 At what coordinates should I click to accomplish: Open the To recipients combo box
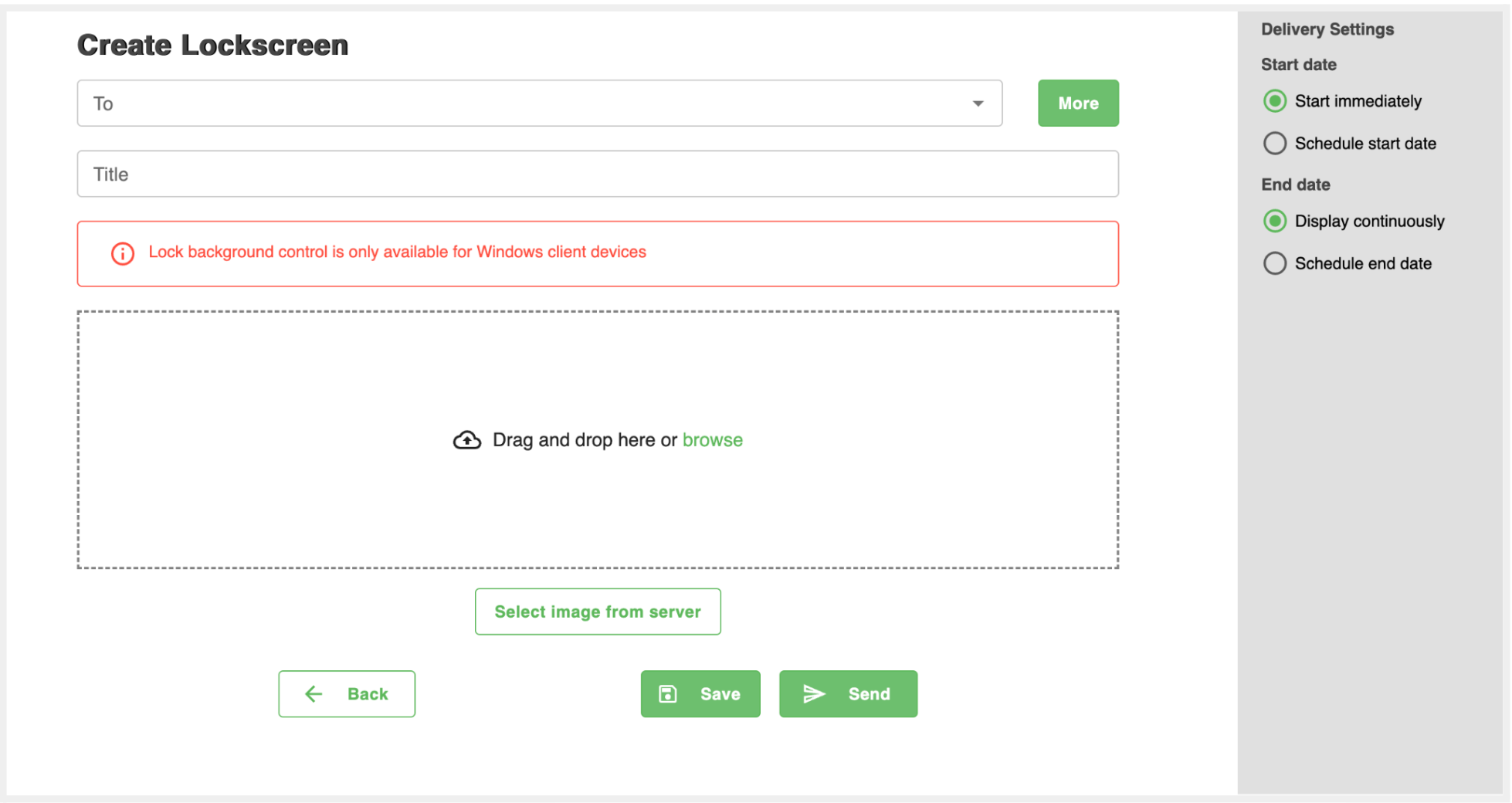(525, 103)
